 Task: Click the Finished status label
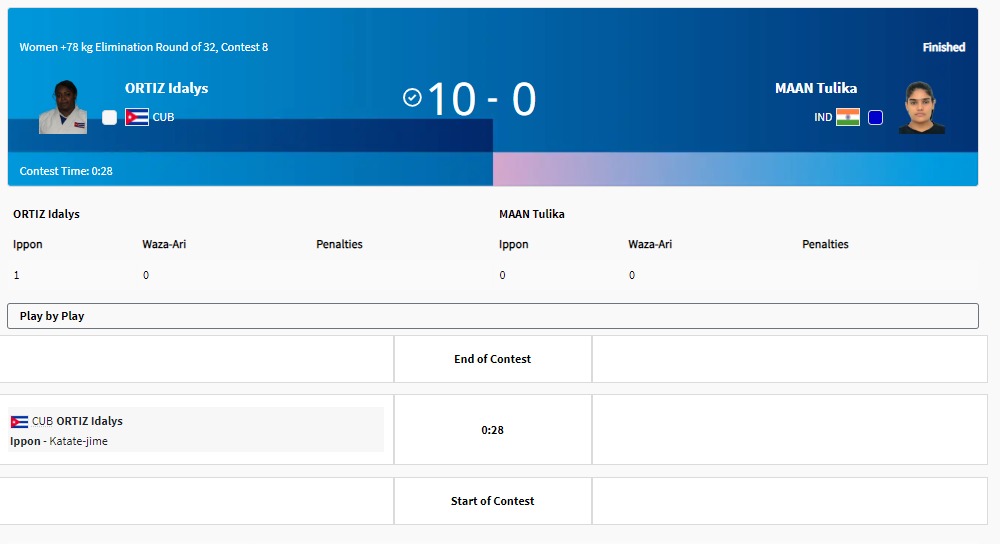tap(943, 47)
